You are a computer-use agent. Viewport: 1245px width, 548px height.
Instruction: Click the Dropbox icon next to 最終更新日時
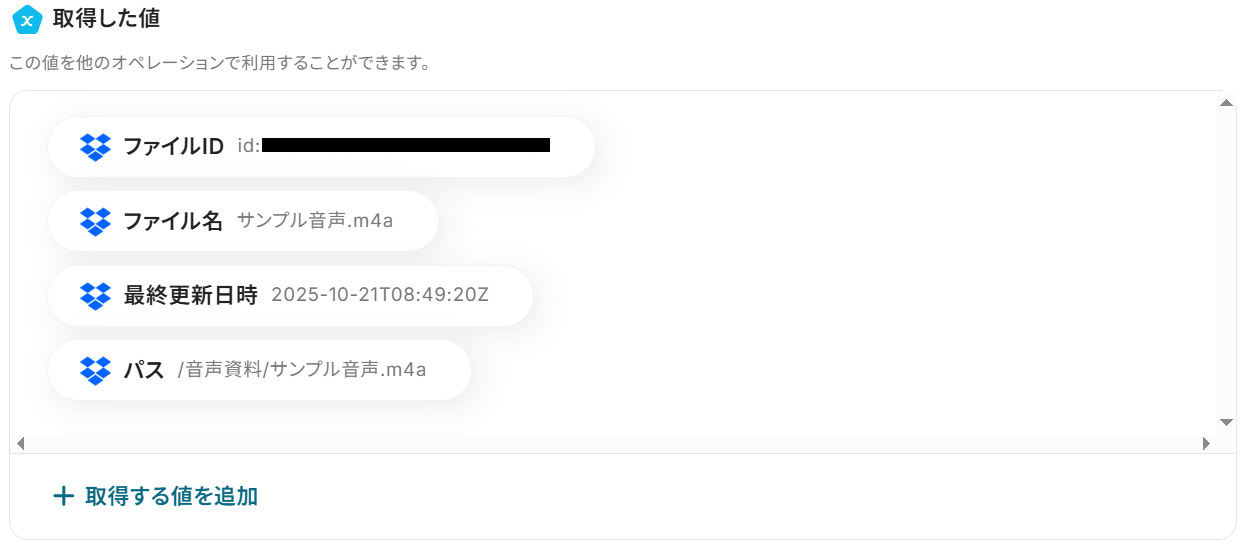coord(95,296)
